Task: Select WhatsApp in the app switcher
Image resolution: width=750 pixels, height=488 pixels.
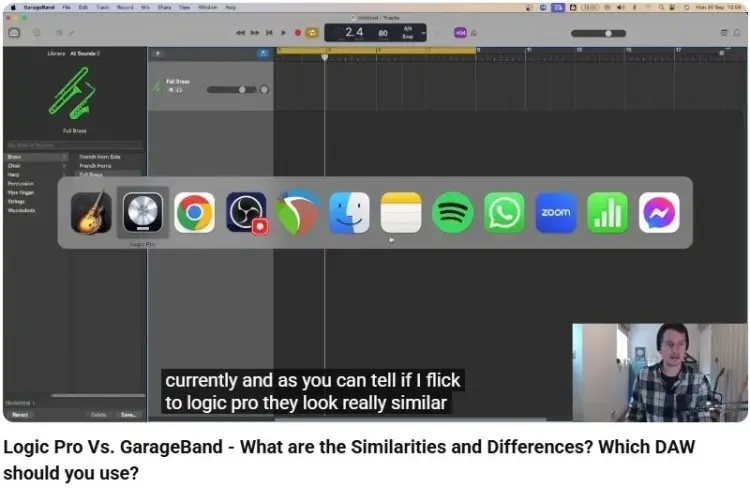Action: point(504,212)
